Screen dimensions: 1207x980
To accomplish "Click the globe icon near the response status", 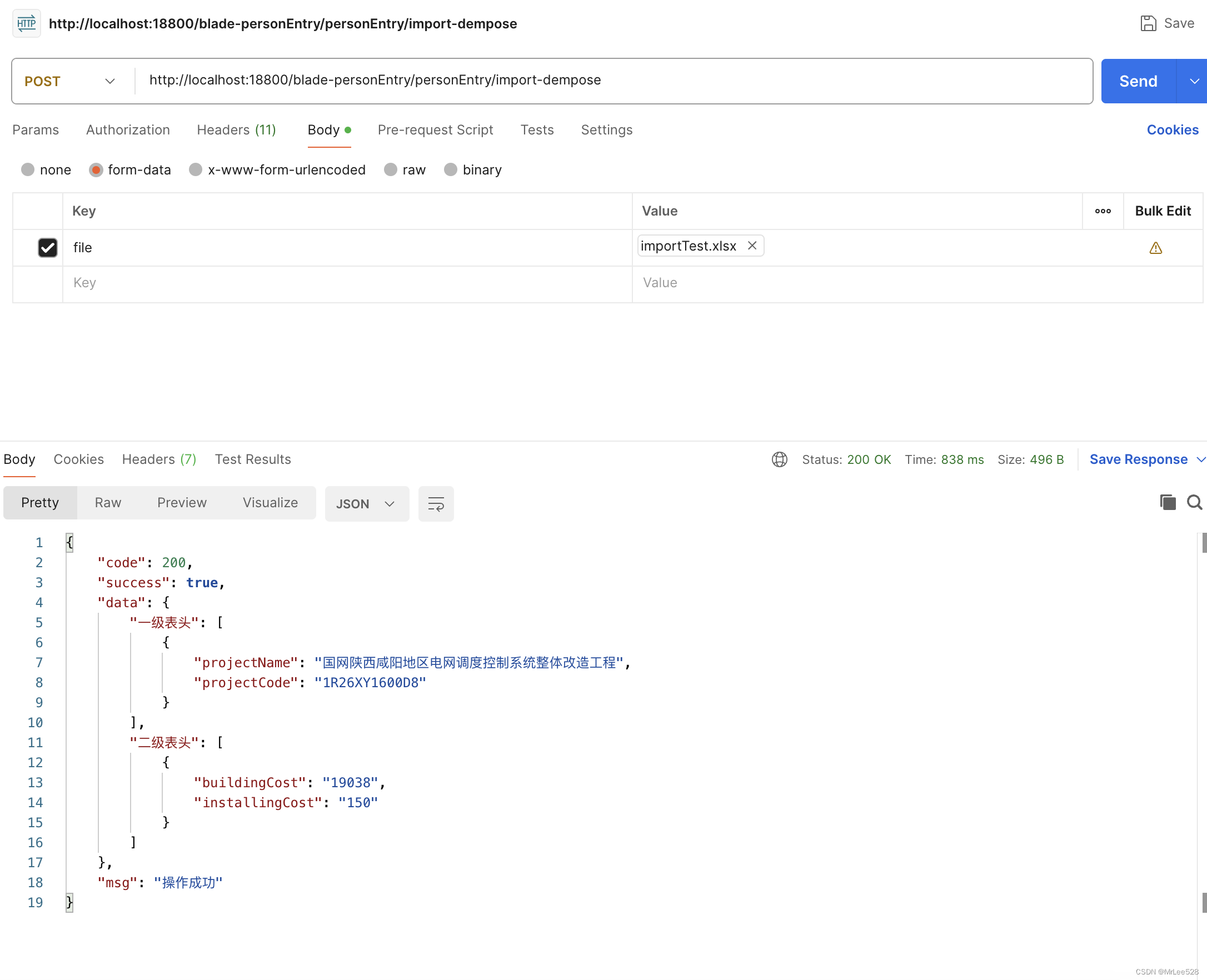I will [779, 459].
